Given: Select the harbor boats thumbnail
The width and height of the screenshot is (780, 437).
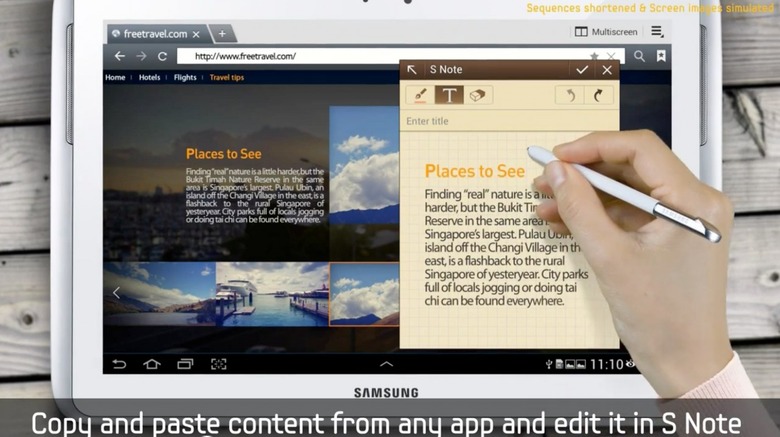Looking at the screenshot, I should pyautogui.click(x=273, y=294).
